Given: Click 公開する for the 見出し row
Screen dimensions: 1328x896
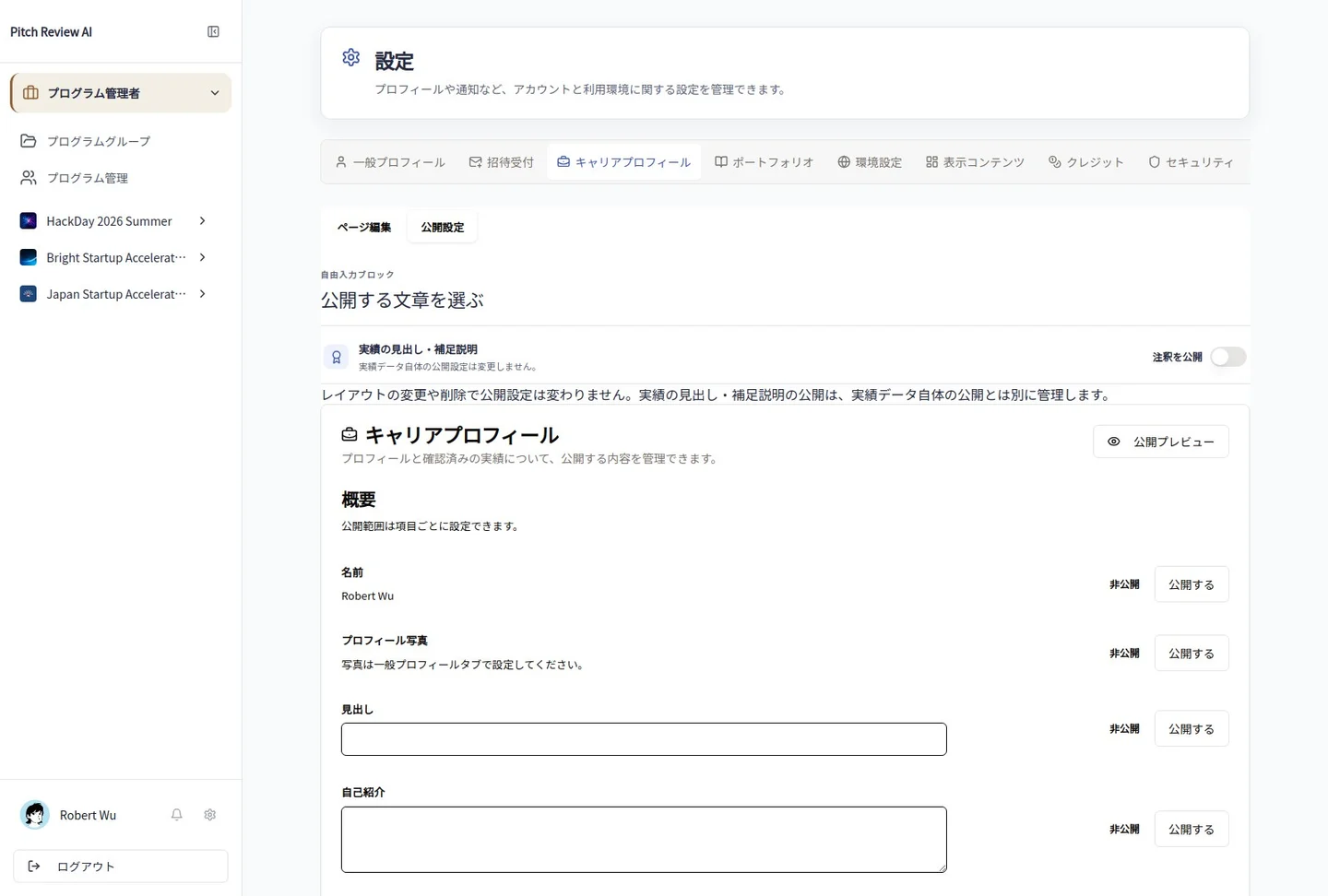Looking at the screenshot, I should point(1192,729).
